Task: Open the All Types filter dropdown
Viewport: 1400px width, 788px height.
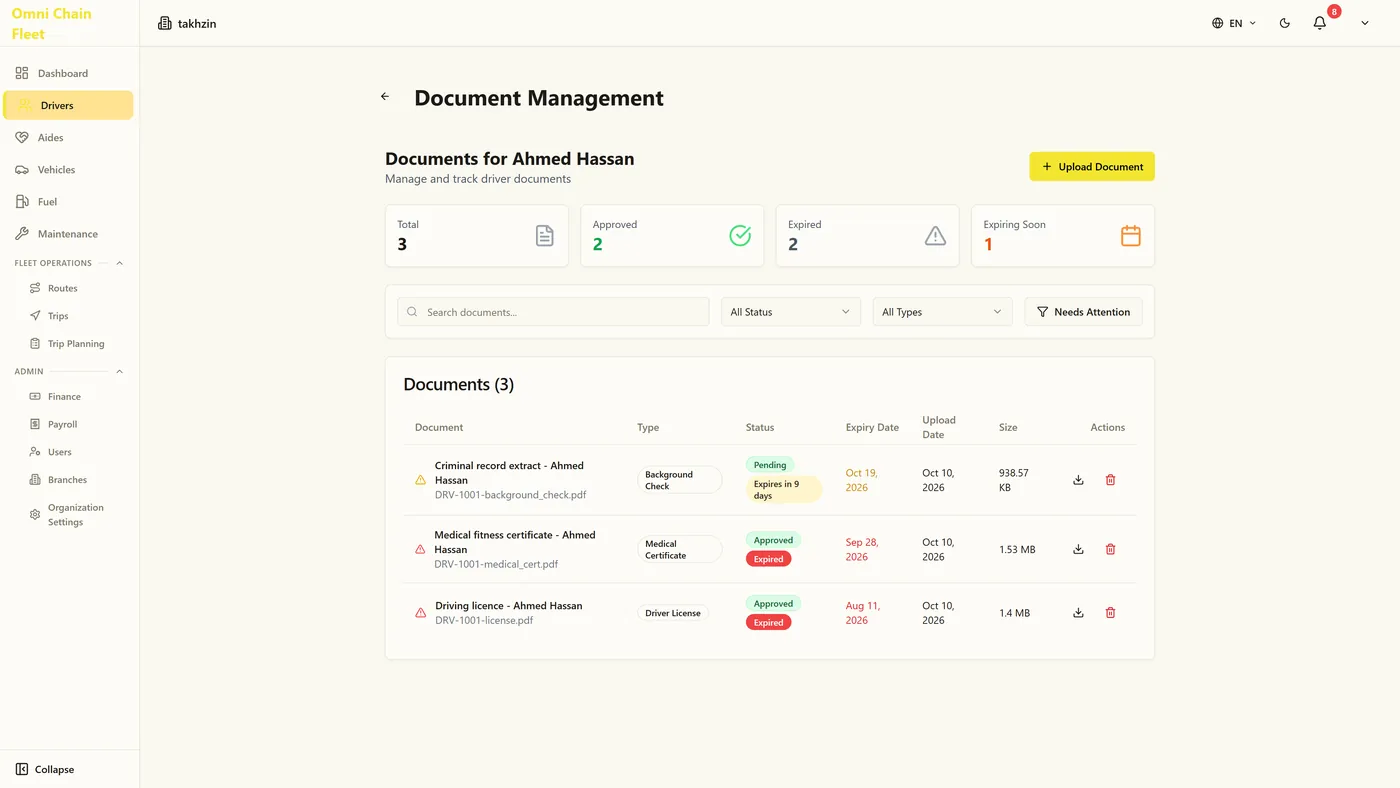Action: point(942,312)
